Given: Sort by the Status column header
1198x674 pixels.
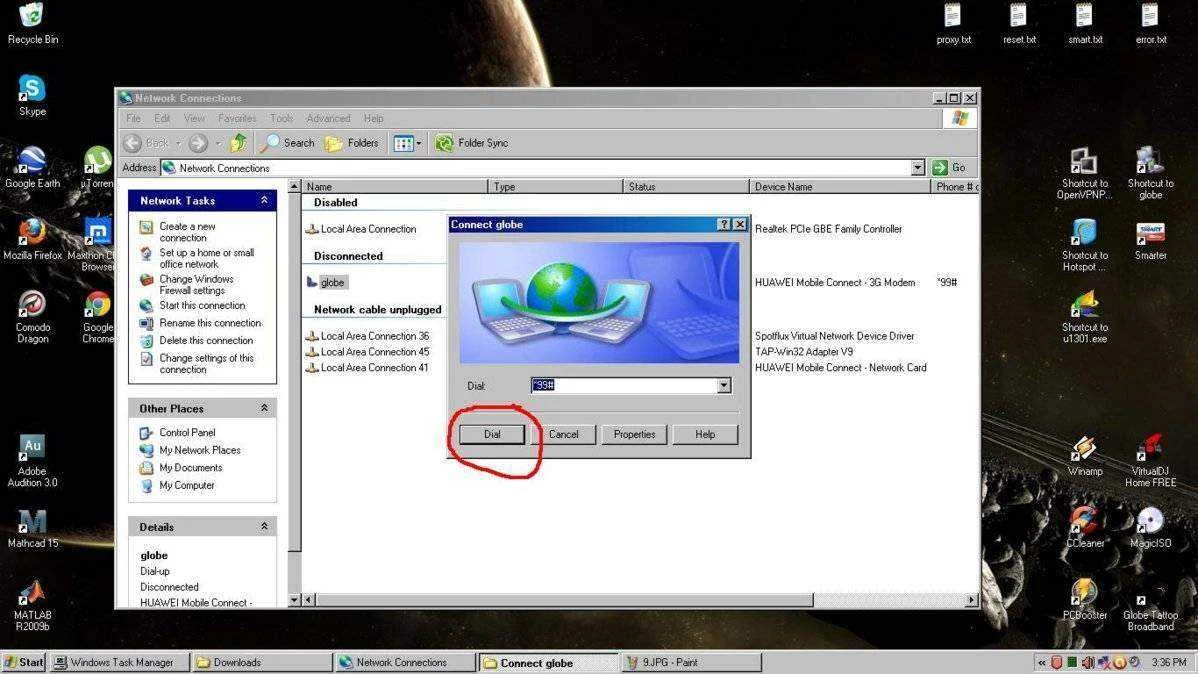Looking at the screenshot, I should pyautogui.click(x=686, y=186).
